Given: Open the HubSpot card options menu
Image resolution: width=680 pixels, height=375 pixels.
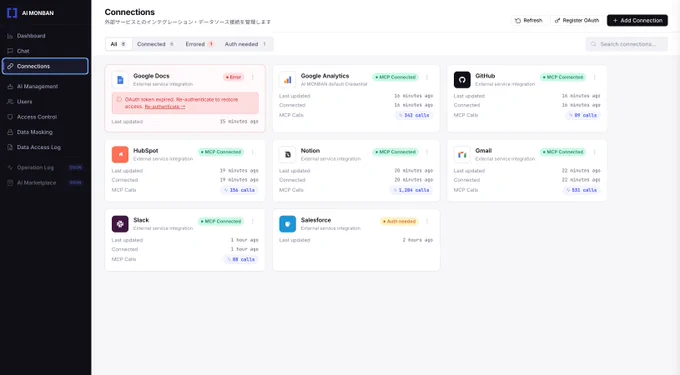Looking at the screenshot, I should pyautogui.click(x=252, y=152).
